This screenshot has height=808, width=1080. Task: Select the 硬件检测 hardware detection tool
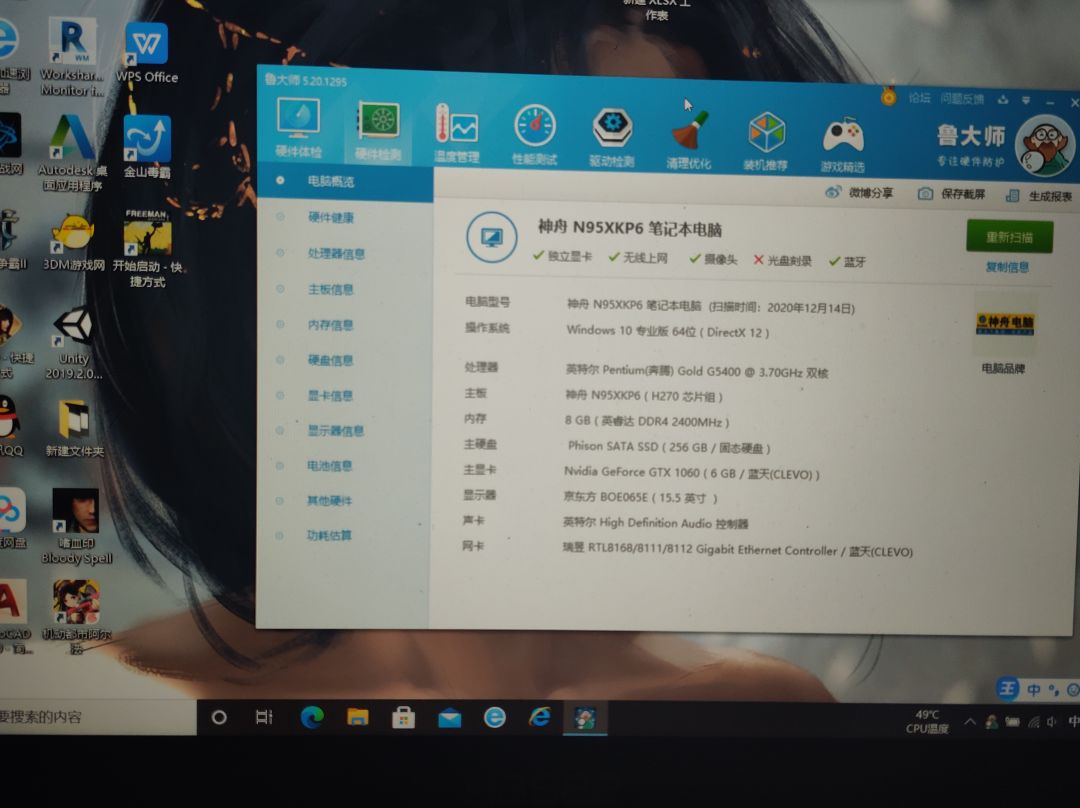377,131
